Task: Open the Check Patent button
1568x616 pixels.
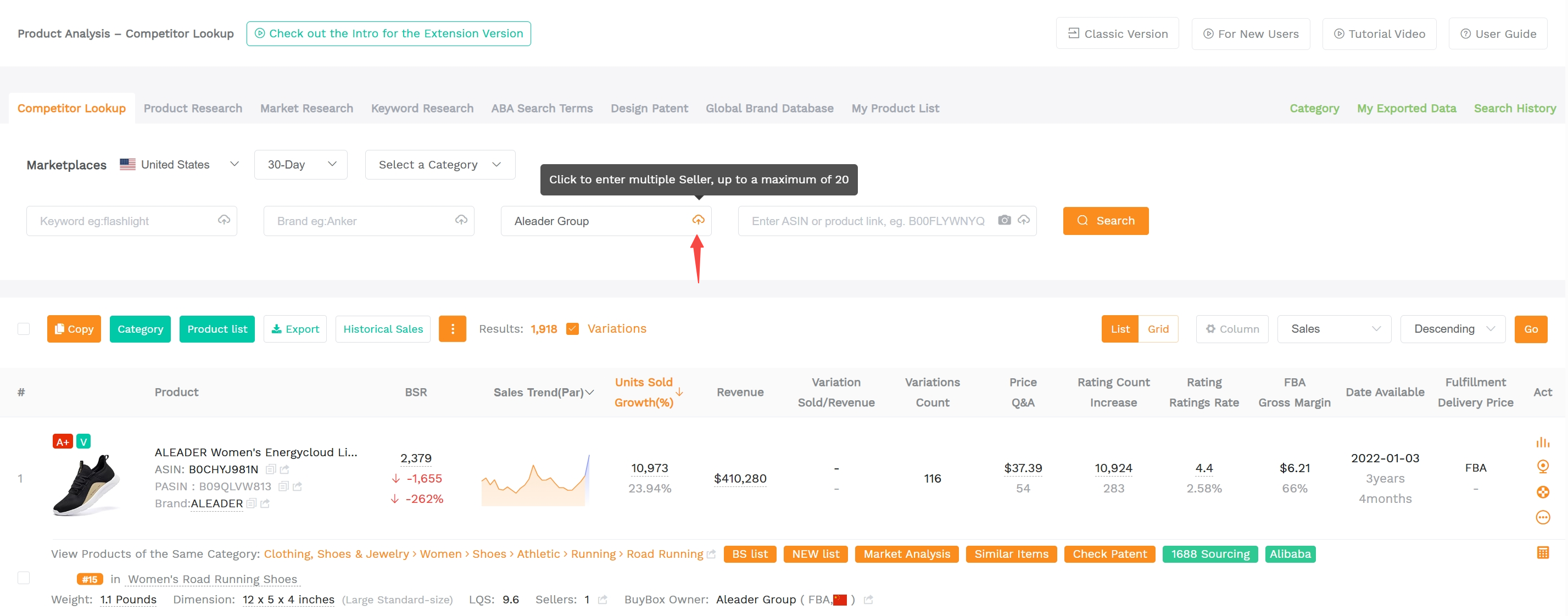Action: 1109,554
